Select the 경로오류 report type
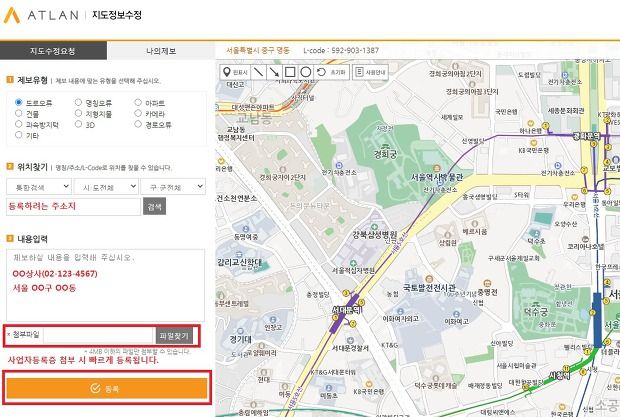Screen dimensions: 620x417 [x=138, y=124]
